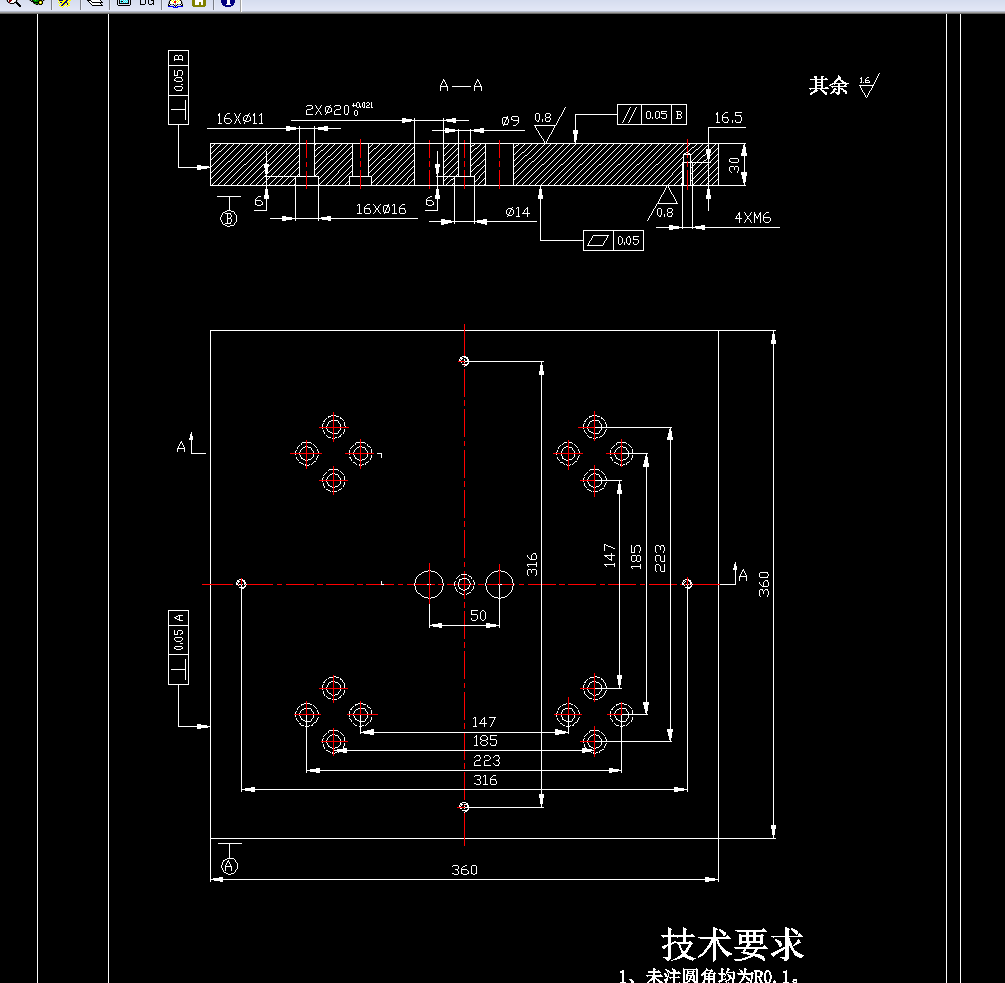Select the horizontal 147 dimension text
This screenshot has height=983, width=1005.
[484, 722]
